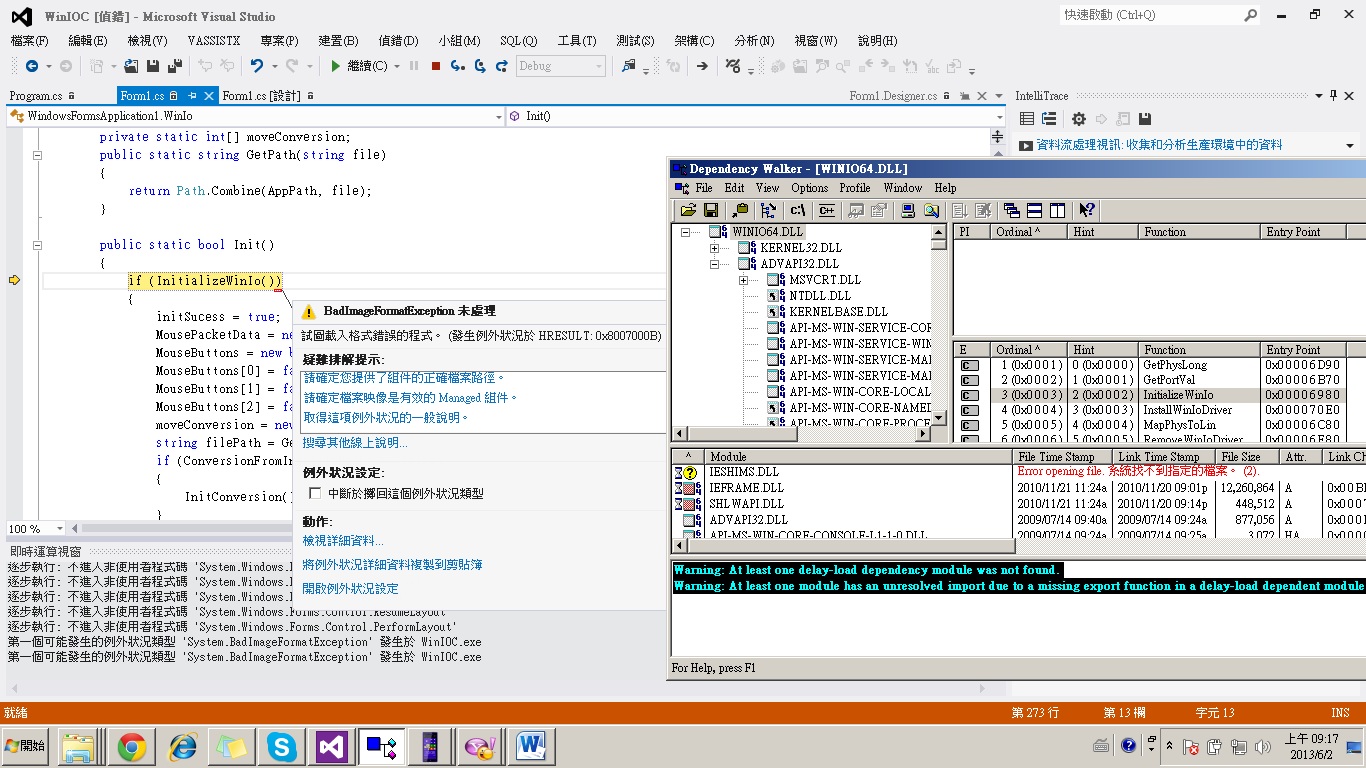Collapse the ADVAPI32.DLL tree node
1366x768 pixels.
[x=714, y=264]
